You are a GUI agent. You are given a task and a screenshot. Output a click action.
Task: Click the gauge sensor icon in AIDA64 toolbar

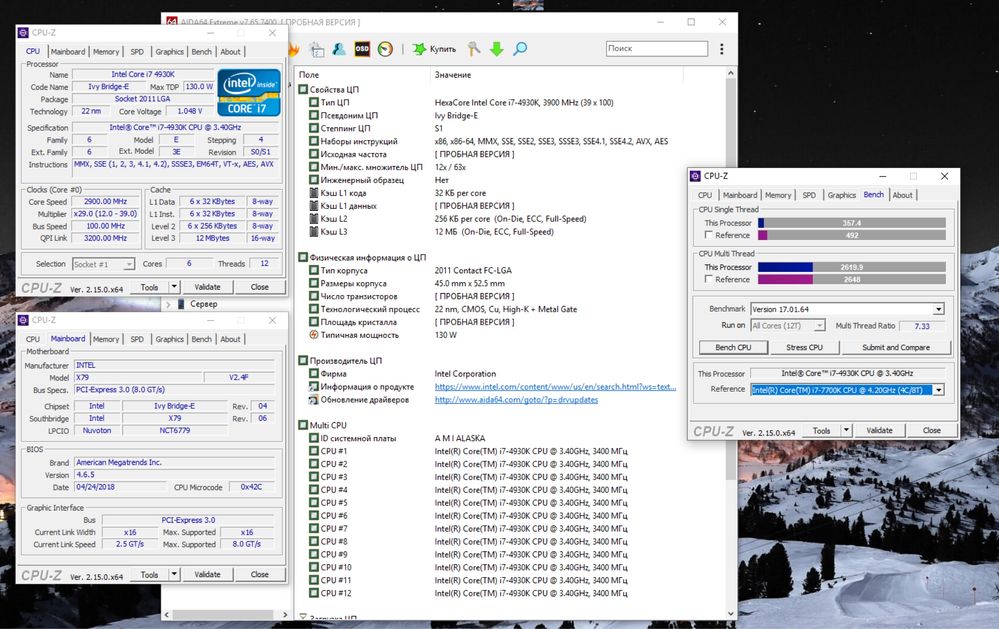pyautogui.click(x=385, y=49)
